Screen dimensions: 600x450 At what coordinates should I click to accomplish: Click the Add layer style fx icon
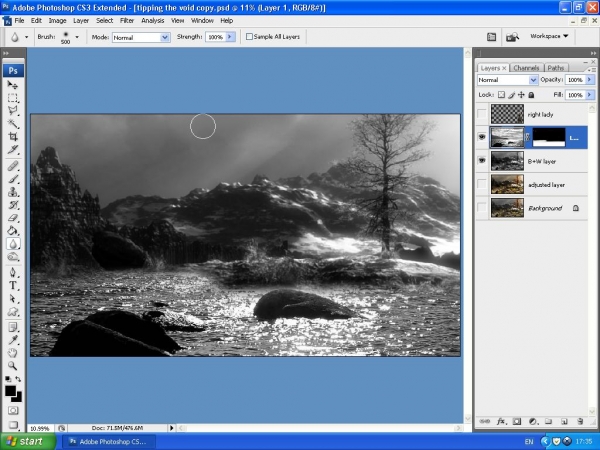[x=501, y=421]
